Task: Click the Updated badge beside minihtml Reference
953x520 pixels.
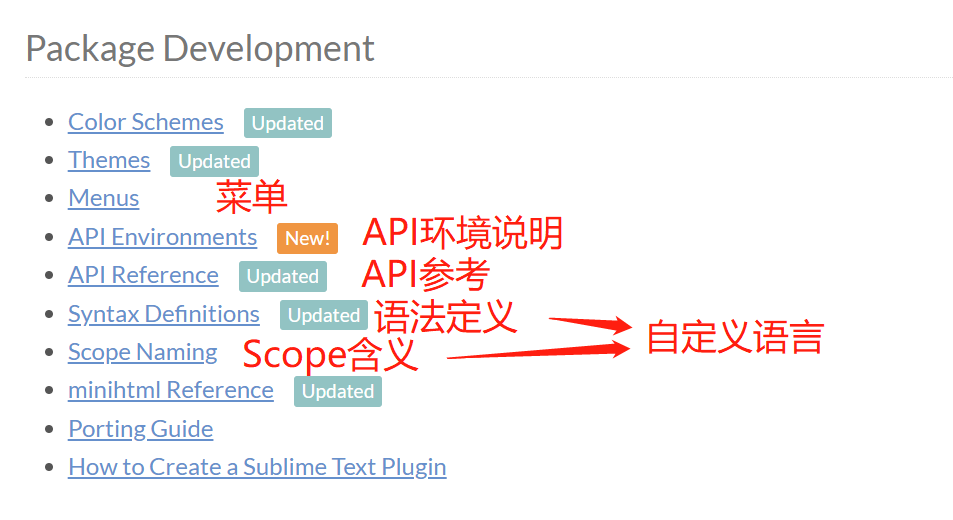Action: (x=338, y=392)
